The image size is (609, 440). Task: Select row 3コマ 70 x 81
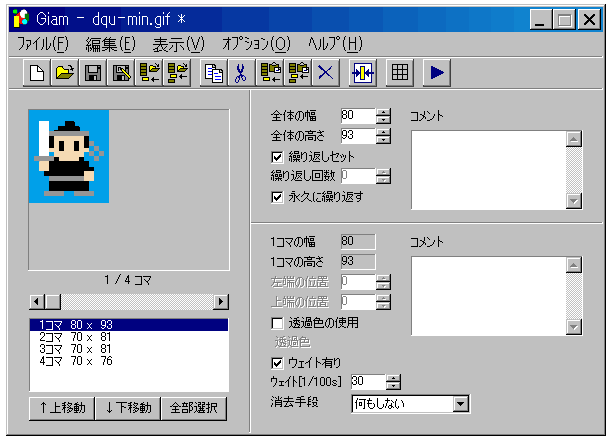pos(129,349)
